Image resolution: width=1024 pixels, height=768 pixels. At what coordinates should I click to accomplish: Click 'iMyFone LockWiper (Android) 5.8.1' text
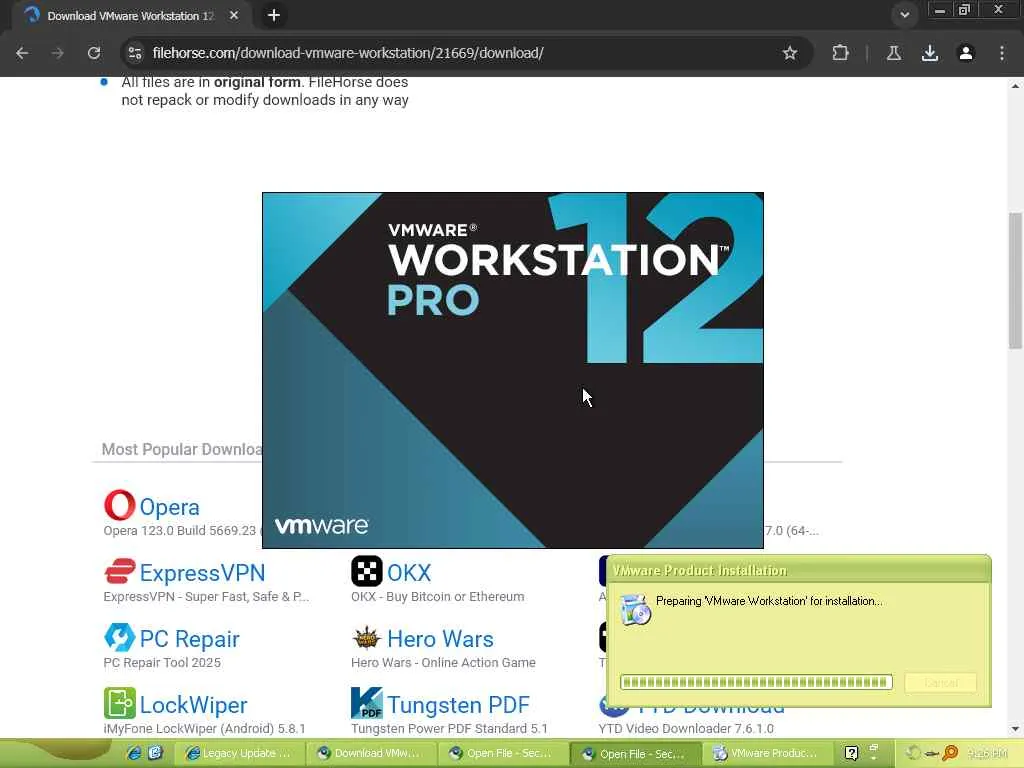click(x=204, y=728)
